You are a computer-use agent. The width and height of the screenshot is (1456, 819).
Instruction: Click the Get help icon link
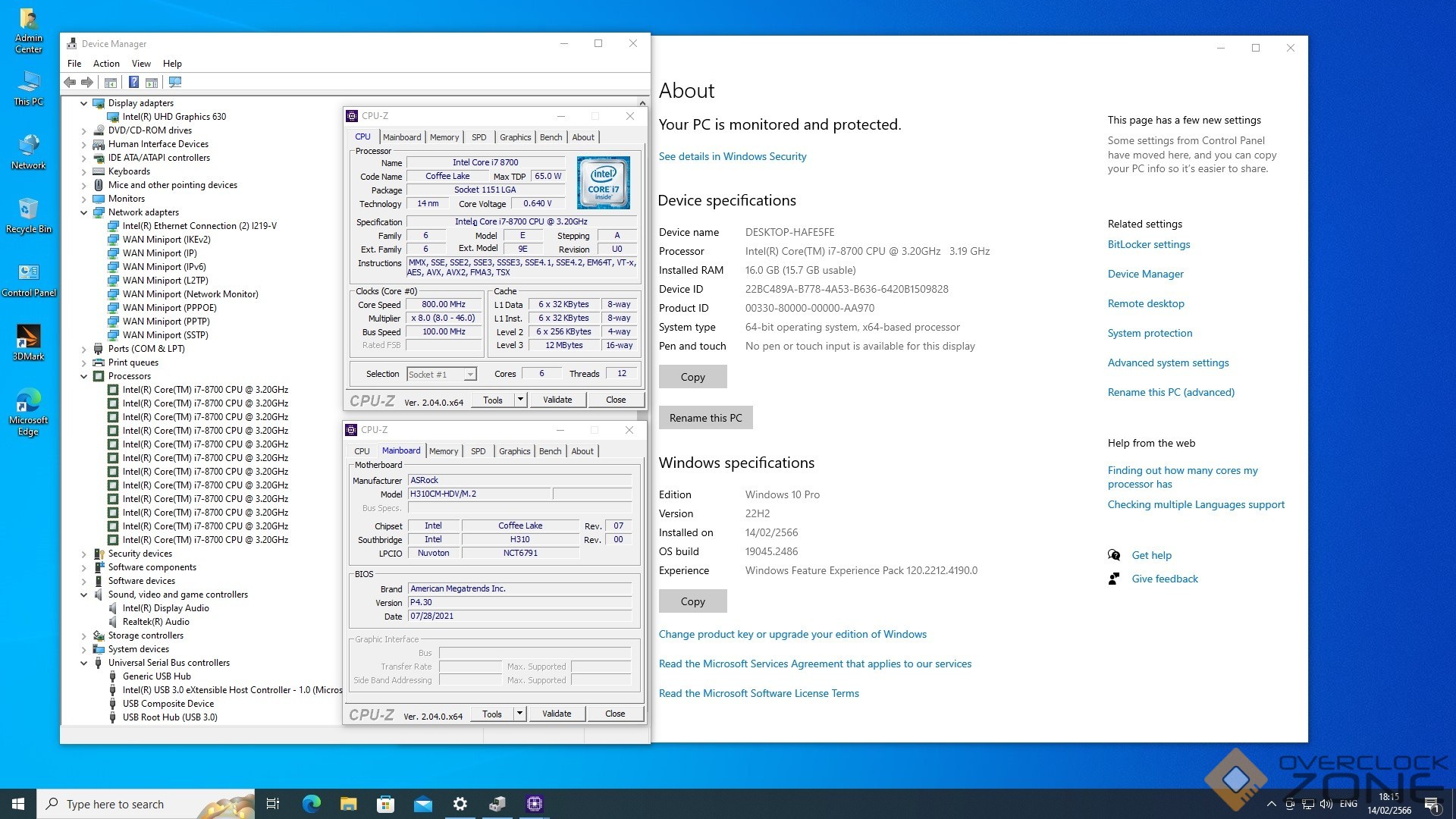point(1114,555)
